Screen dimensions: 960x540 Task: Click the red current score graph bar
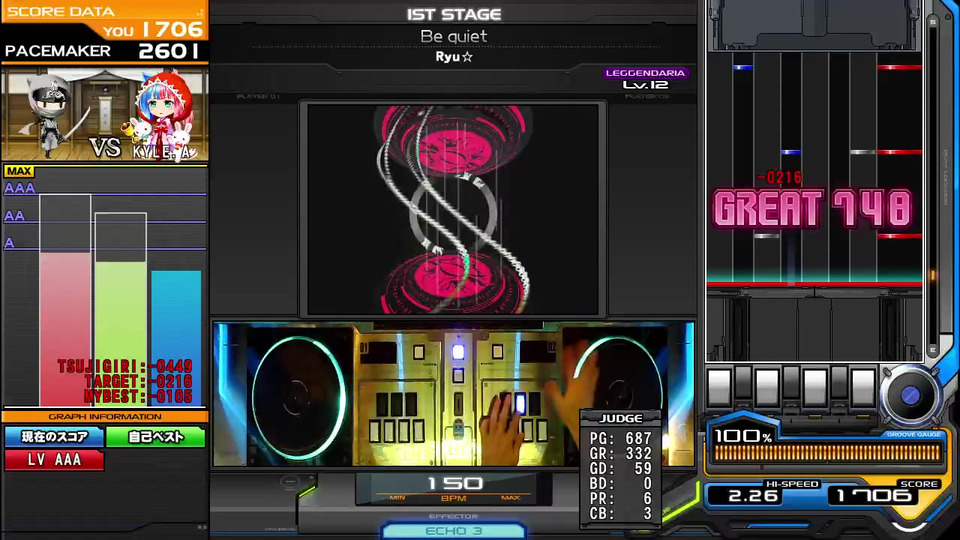point(66,329)
